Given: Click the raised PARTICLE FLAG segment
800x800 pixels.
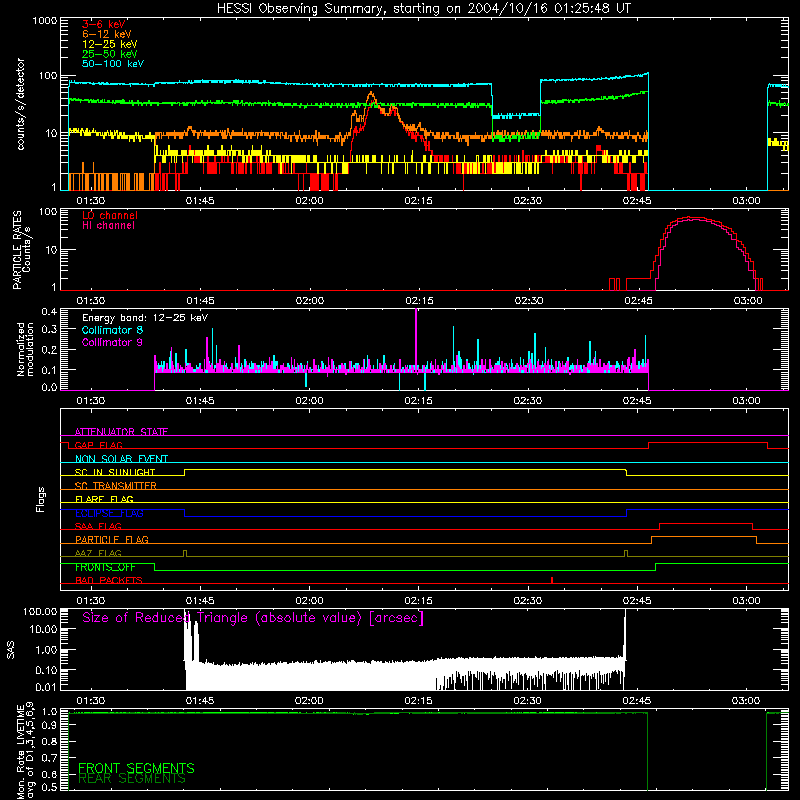Looking at the screenshot, I should 704,537.
